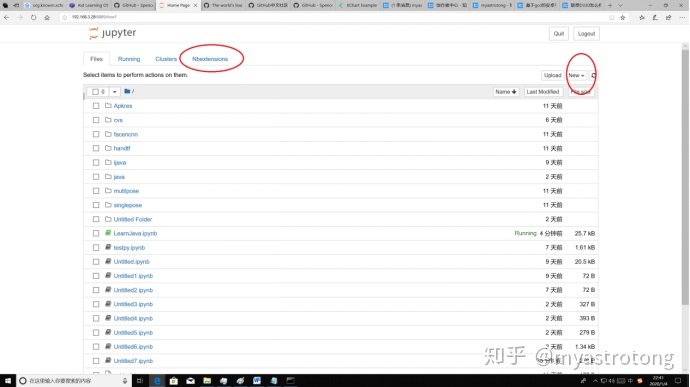
Task: Open File Explorer from taskbar
Action: [207, 380]
